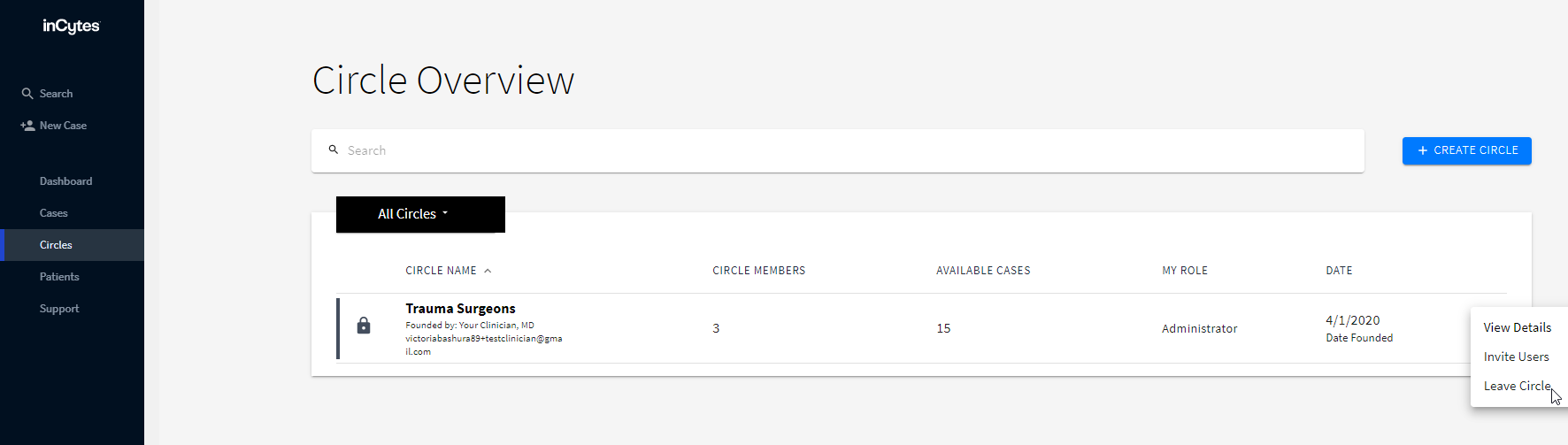The width and height of the screenshot is (1568, 445).
Task: Navigate to Patients page
Action: click(59, 277)
